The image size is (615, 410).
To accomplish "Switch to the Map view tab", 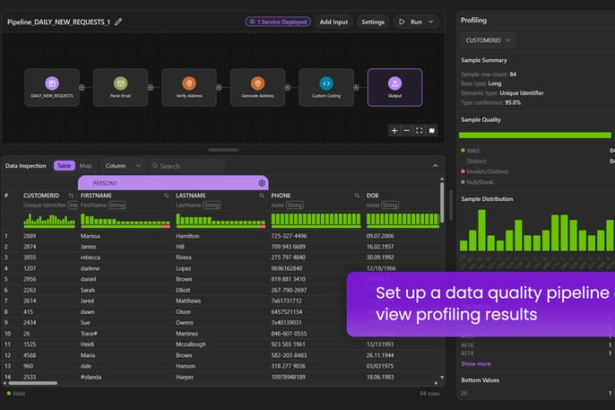I will point(85,166).
